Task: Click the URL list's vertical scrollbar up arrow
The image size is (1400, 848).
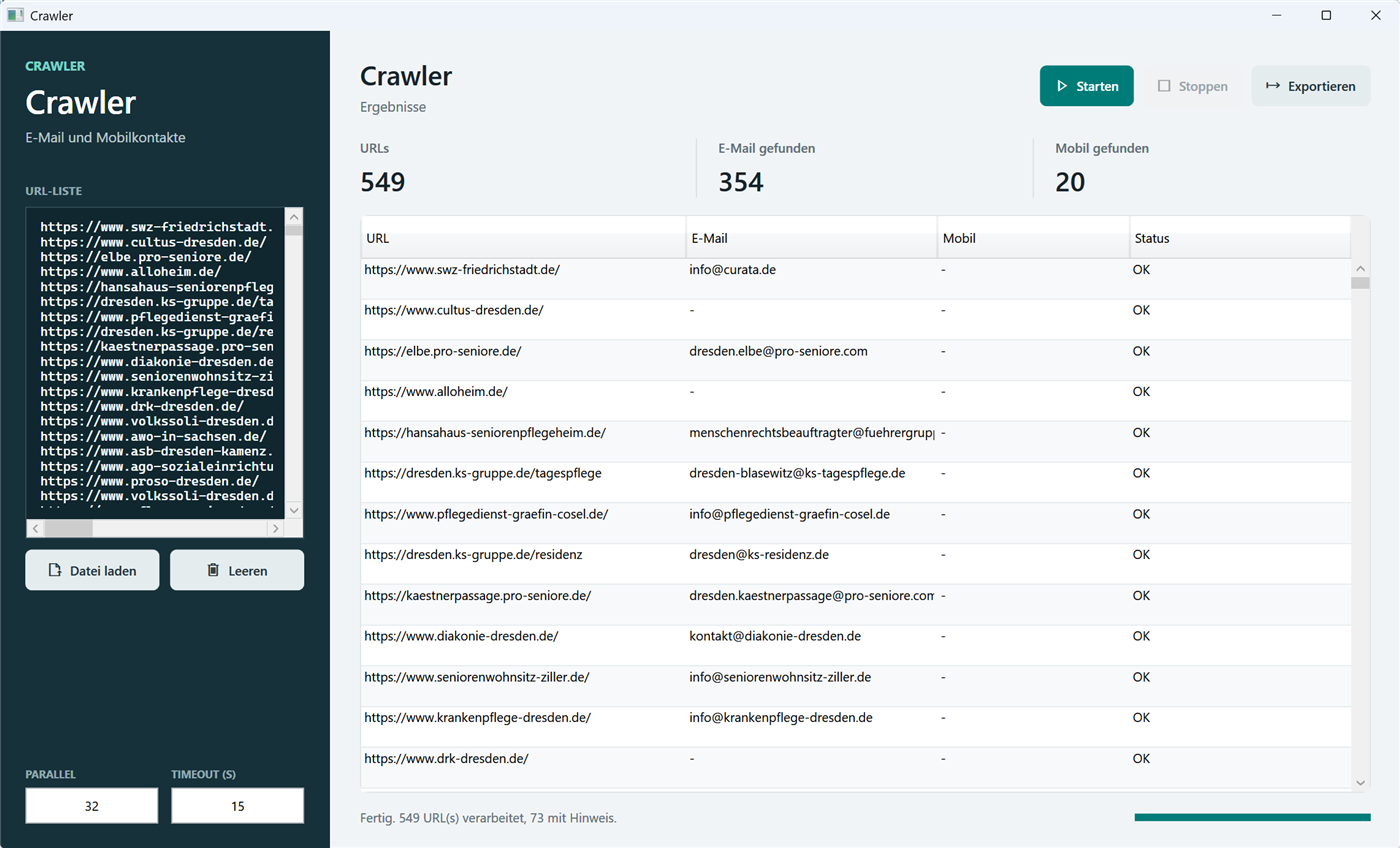Action: pos(294,215)
